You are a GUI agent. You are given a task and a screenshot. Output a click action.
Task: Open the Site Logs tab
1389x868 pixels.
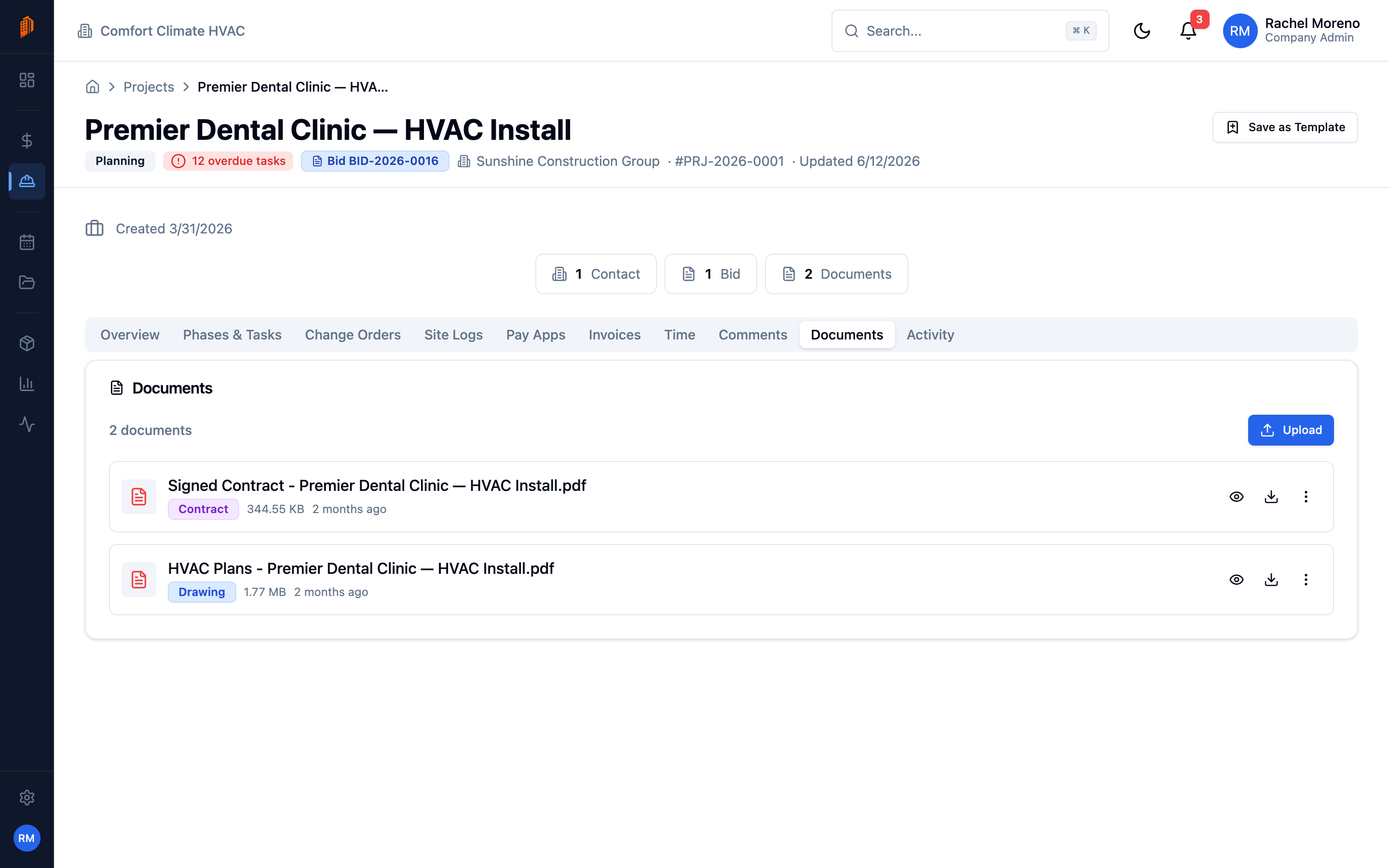tap(453, 335)
